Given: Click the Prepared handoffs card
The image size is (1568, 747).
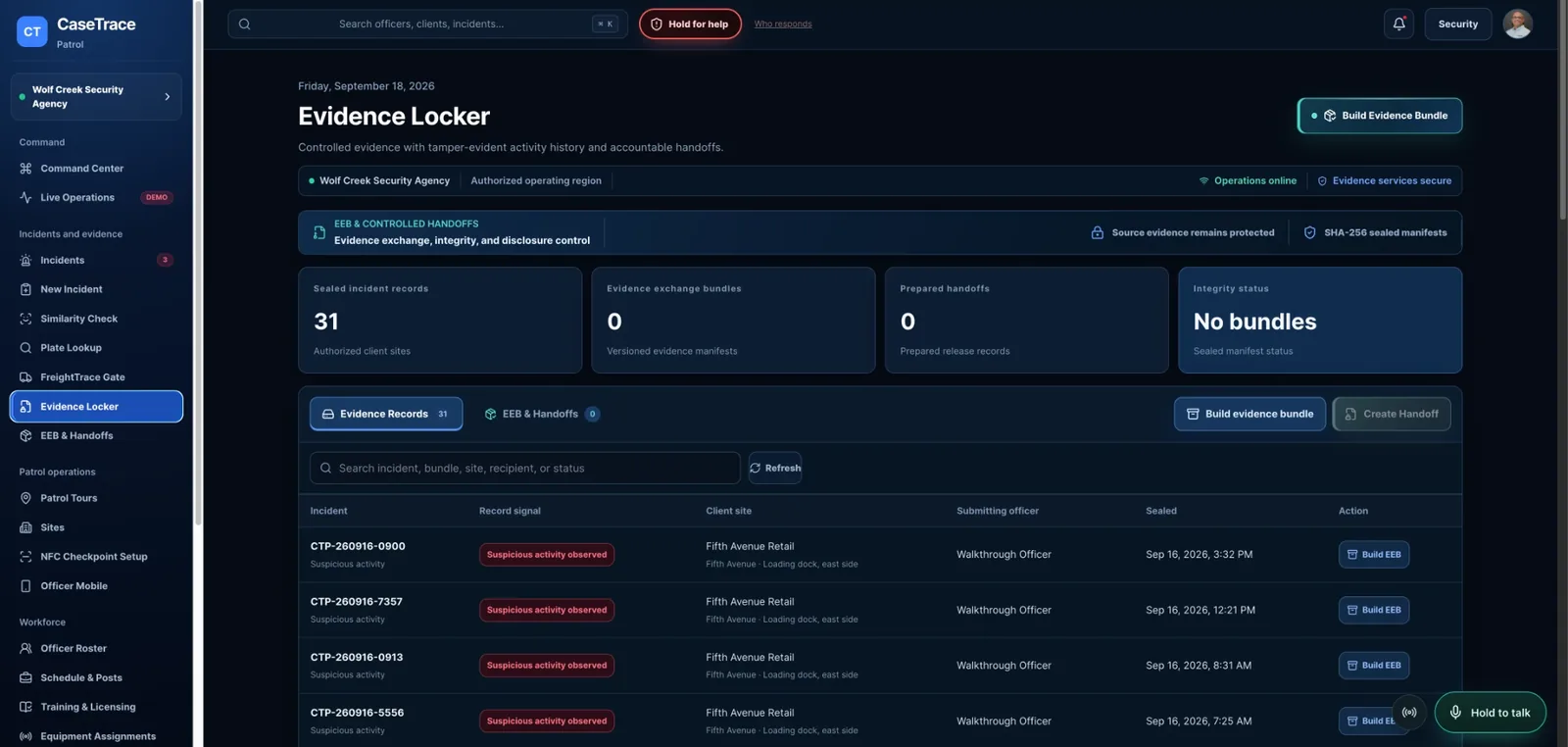Looking at the screenshot, I should click(x=1026, y=321).
